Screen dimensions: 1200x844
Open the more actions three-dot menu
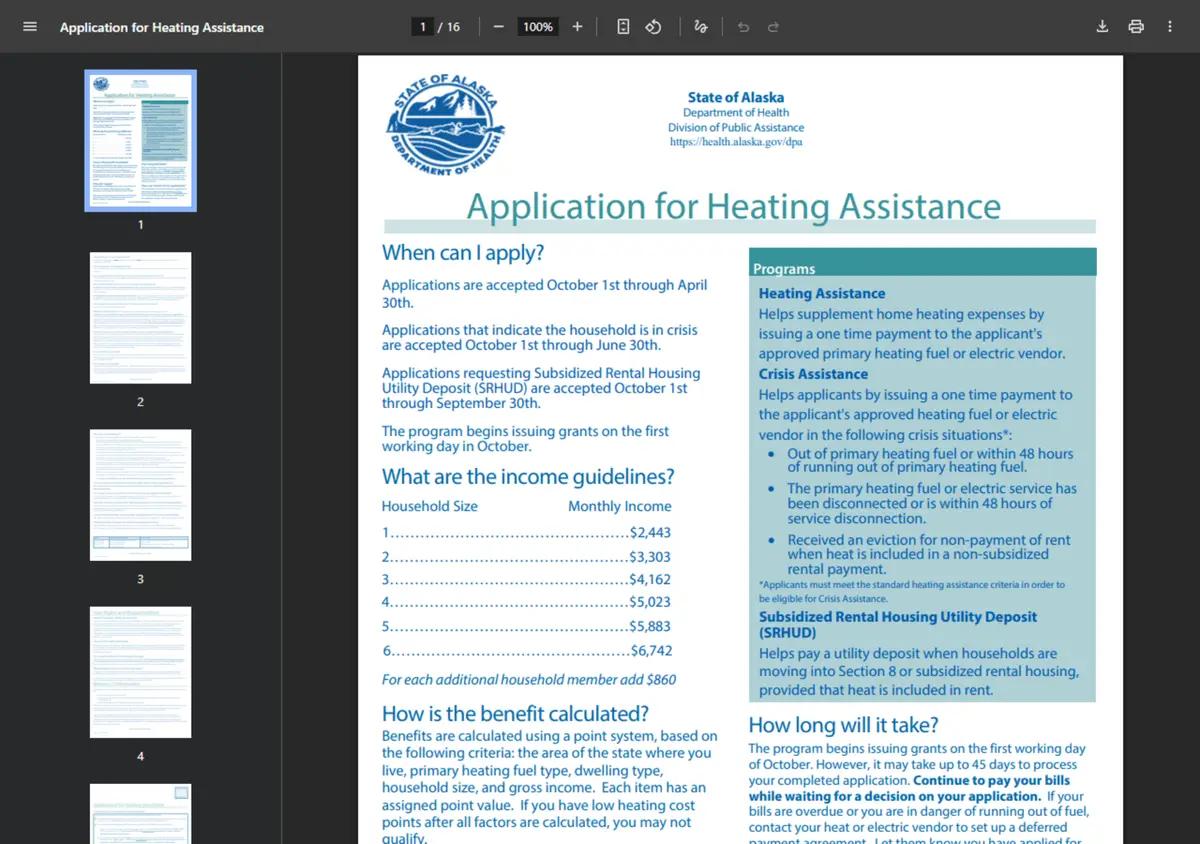tap(1170, 27)
